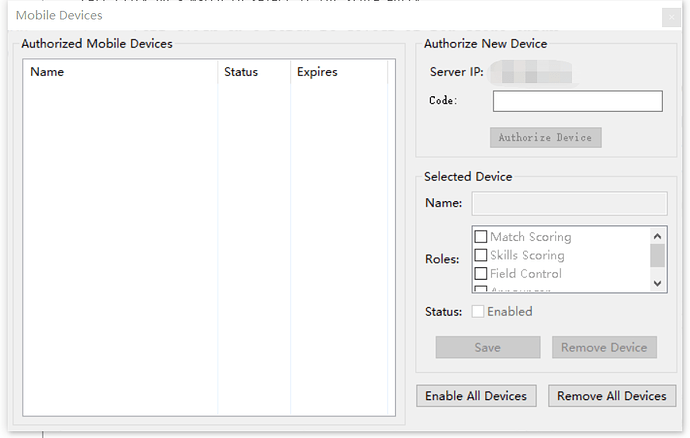Check the Match Scoring role
The height and width of the screenshot is (438, 690).
tap(481, 237)
